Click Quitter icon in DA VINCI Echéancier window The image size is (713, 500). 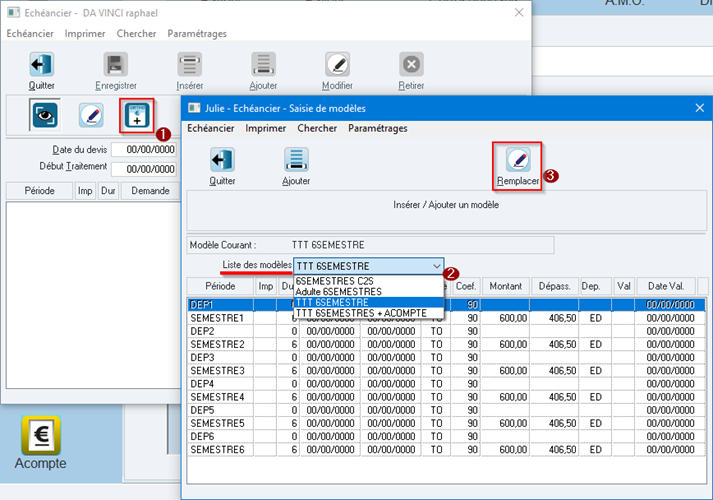(x=42, y=65)
